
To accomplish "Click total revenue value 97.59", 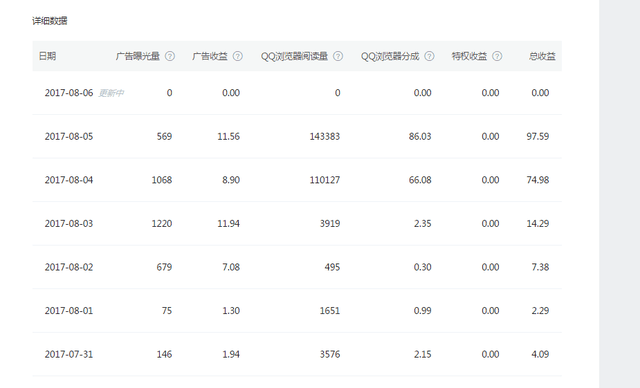I will click(x=538, y=137).
